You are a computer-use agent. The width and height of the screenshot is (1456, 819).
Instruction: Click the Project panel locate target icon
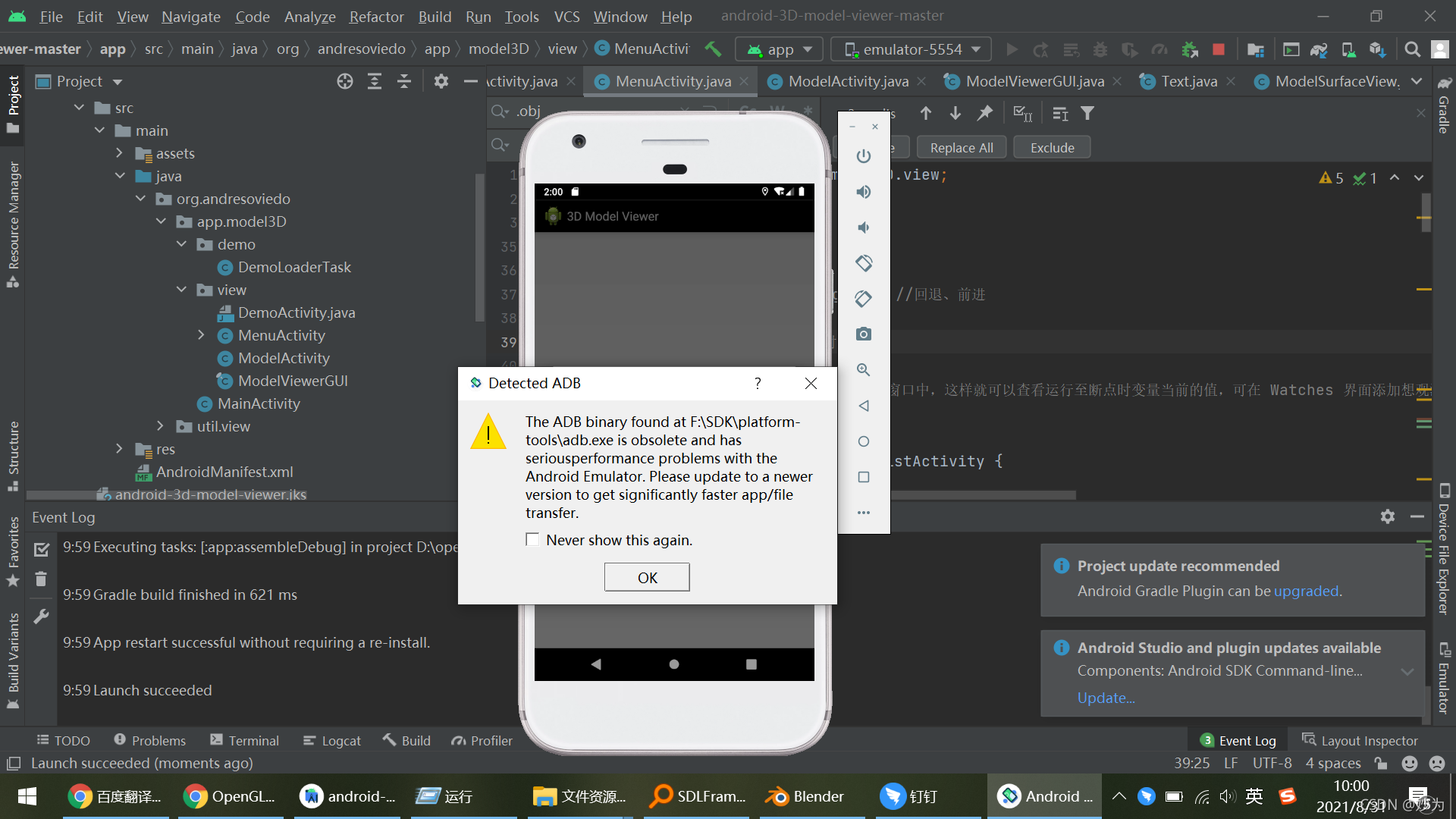click(345, 81)
